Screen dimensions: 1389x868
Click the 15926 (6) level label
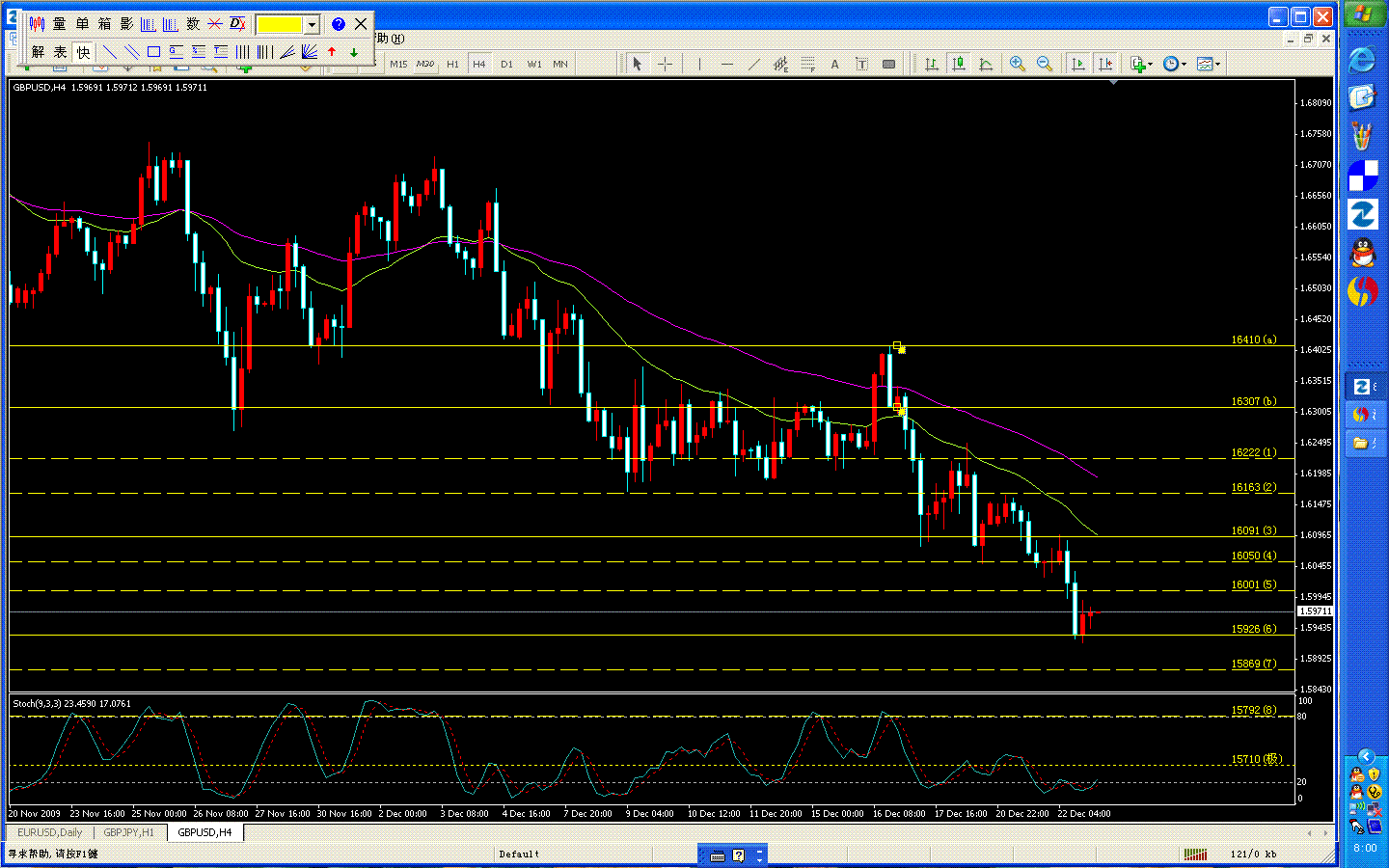(1253, 629)
